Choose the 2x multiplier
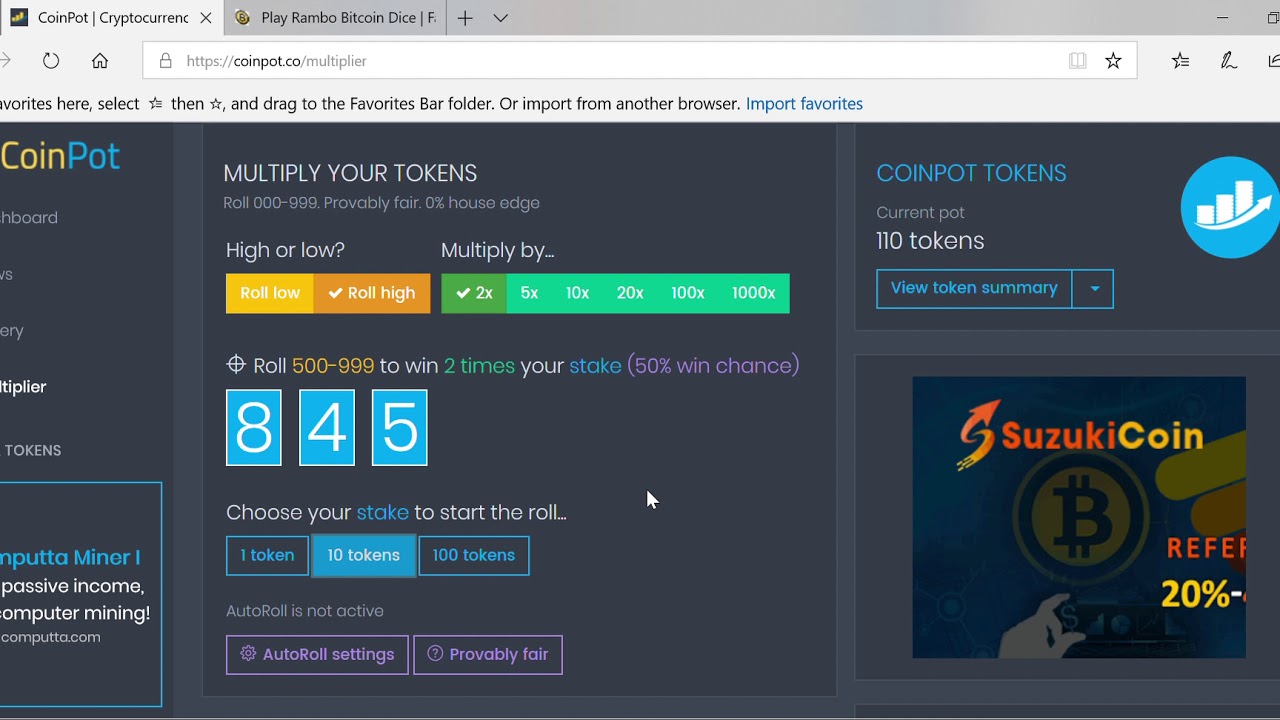Screen dimensions: 1280x720 pos(474,293)
